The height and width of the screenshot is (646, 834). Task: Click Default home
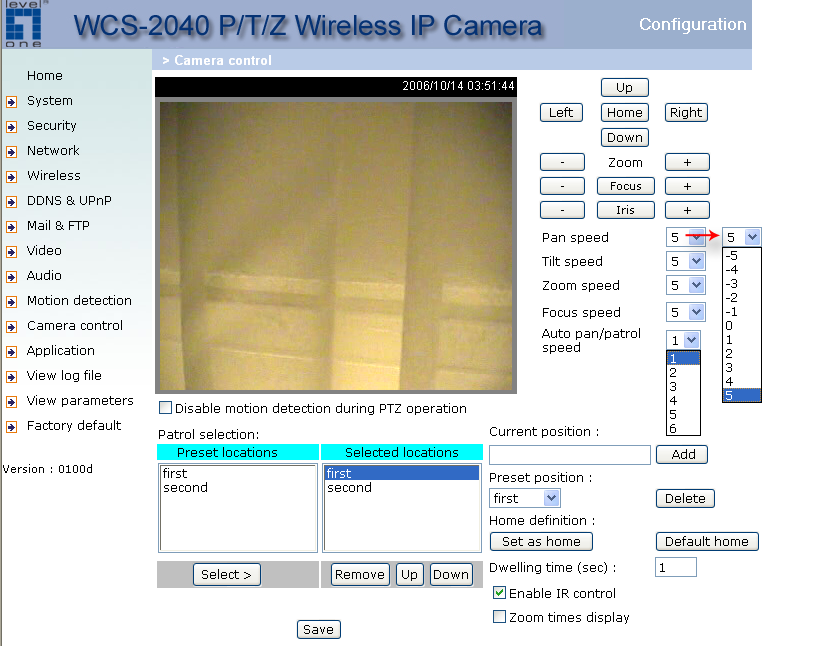point(707,541)
